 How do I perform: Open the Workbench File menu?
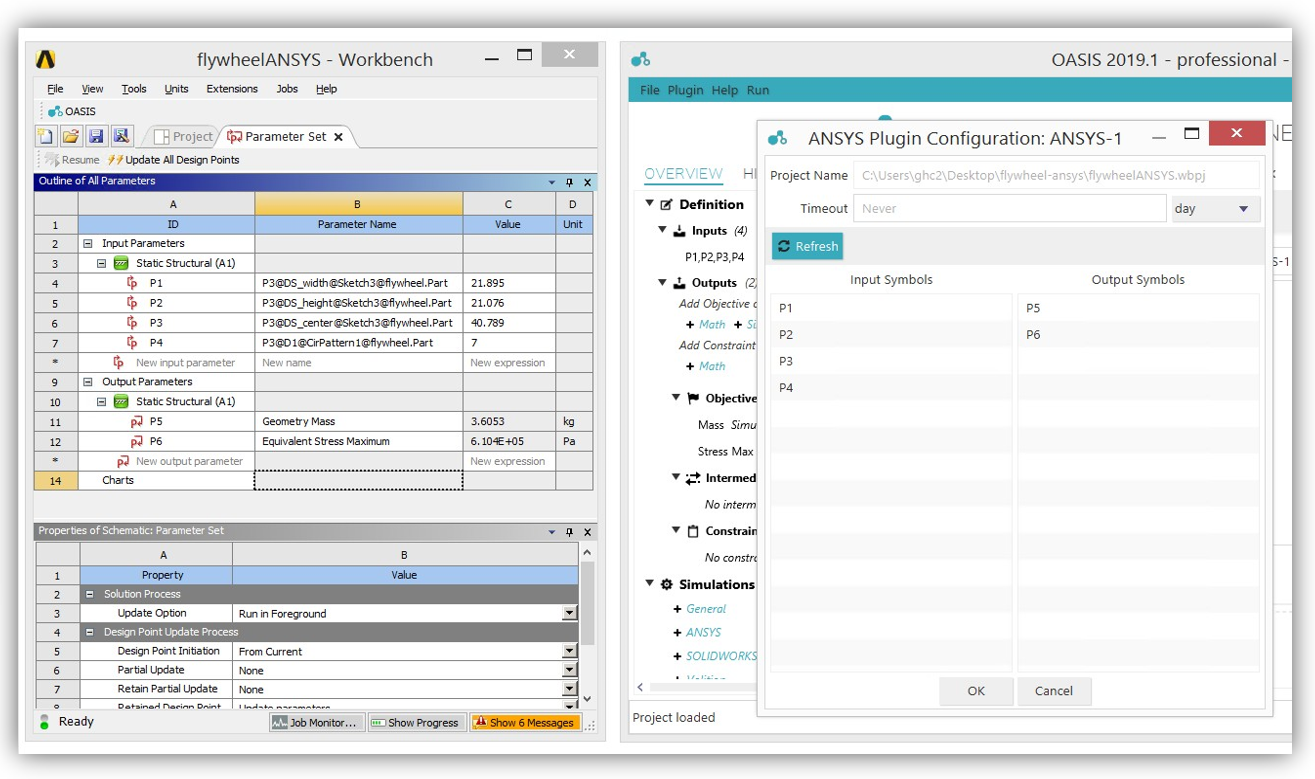[x=55, y=89]
